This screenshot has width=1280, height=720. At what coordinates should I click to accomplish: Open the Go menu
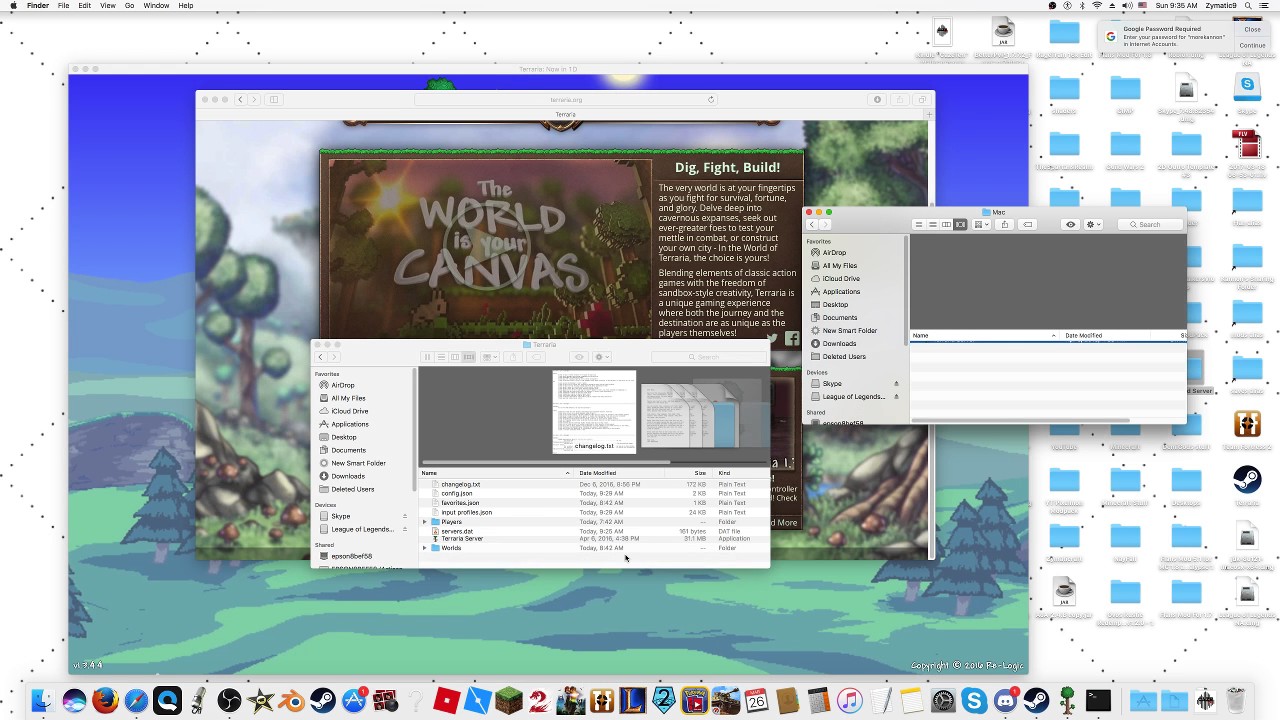pos(129,6)
